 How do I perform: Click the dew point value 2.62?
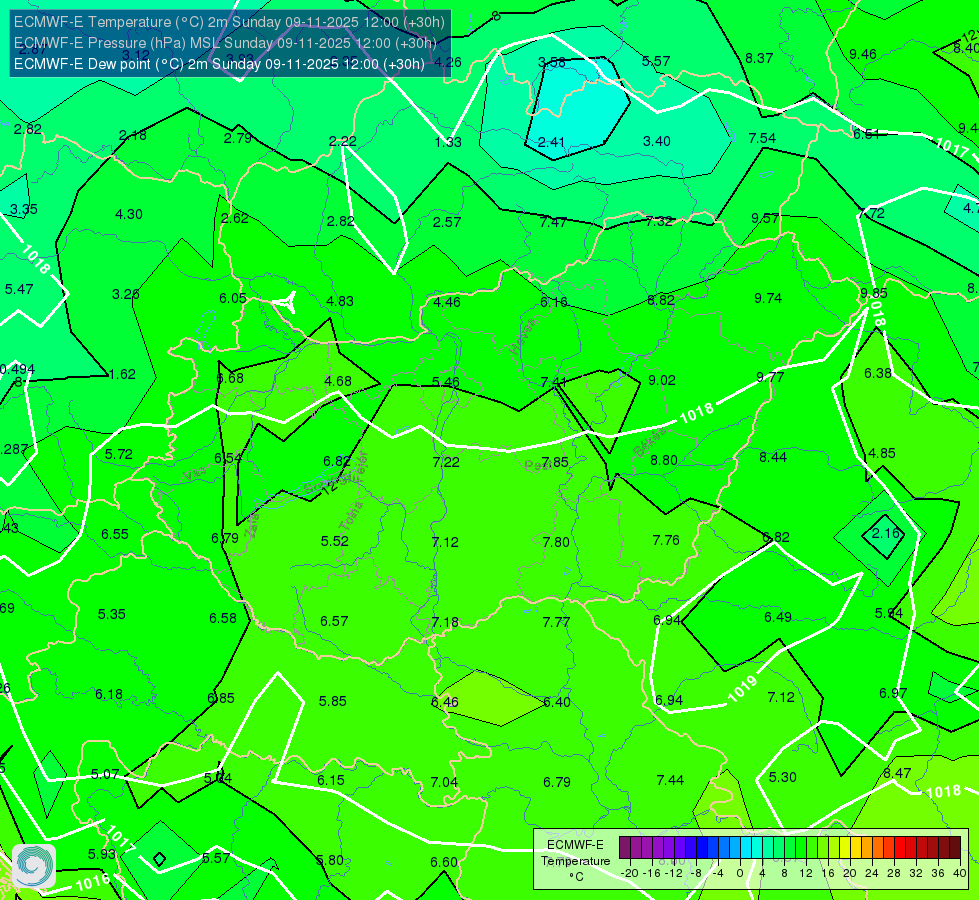235,218
